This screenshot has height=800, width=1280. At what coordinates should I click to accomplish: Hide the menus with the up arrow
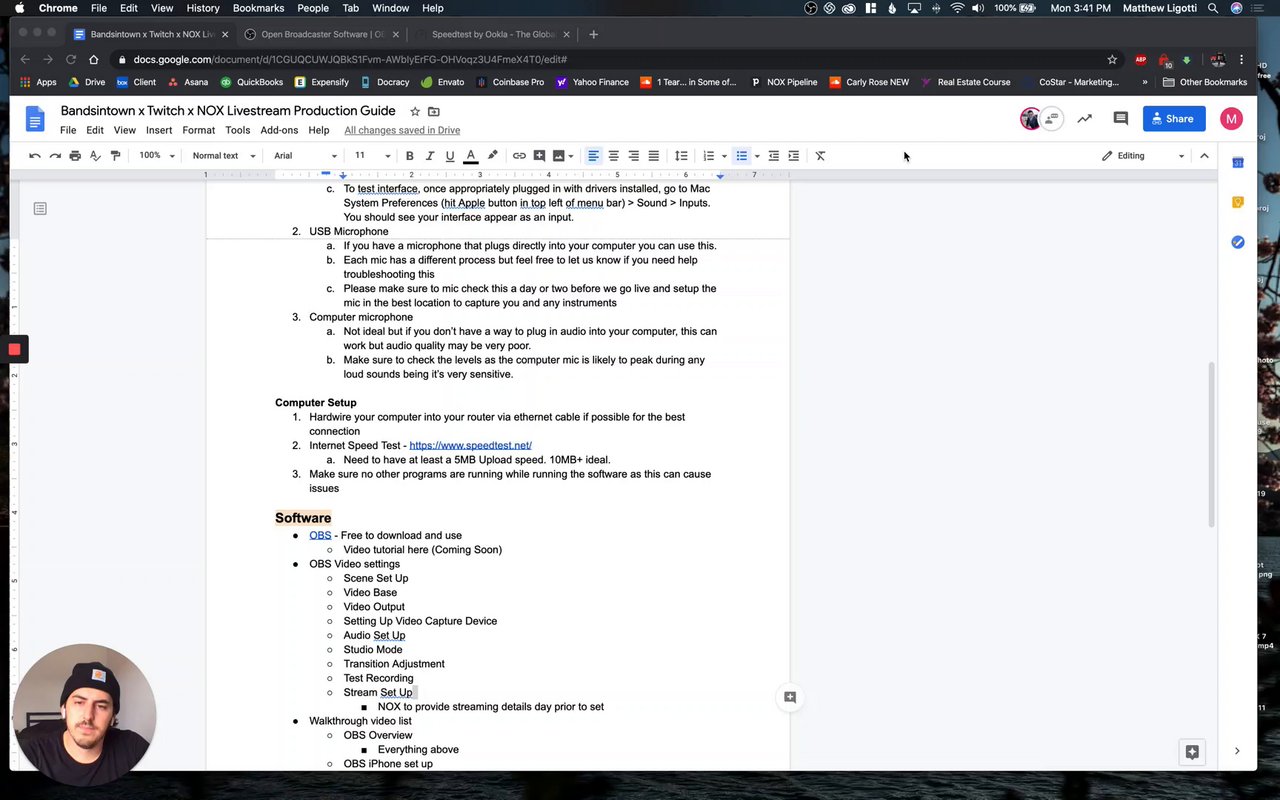point(1204,156)
